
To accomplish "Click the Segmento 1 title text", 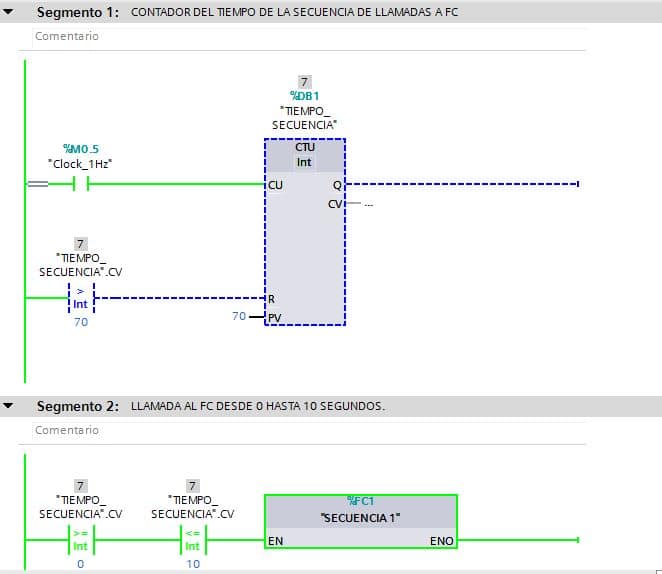I will tap(78, 13).
